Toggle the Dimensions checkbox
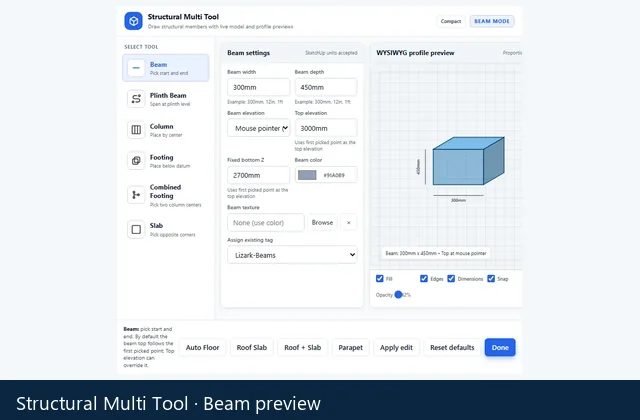 (451, 278)
